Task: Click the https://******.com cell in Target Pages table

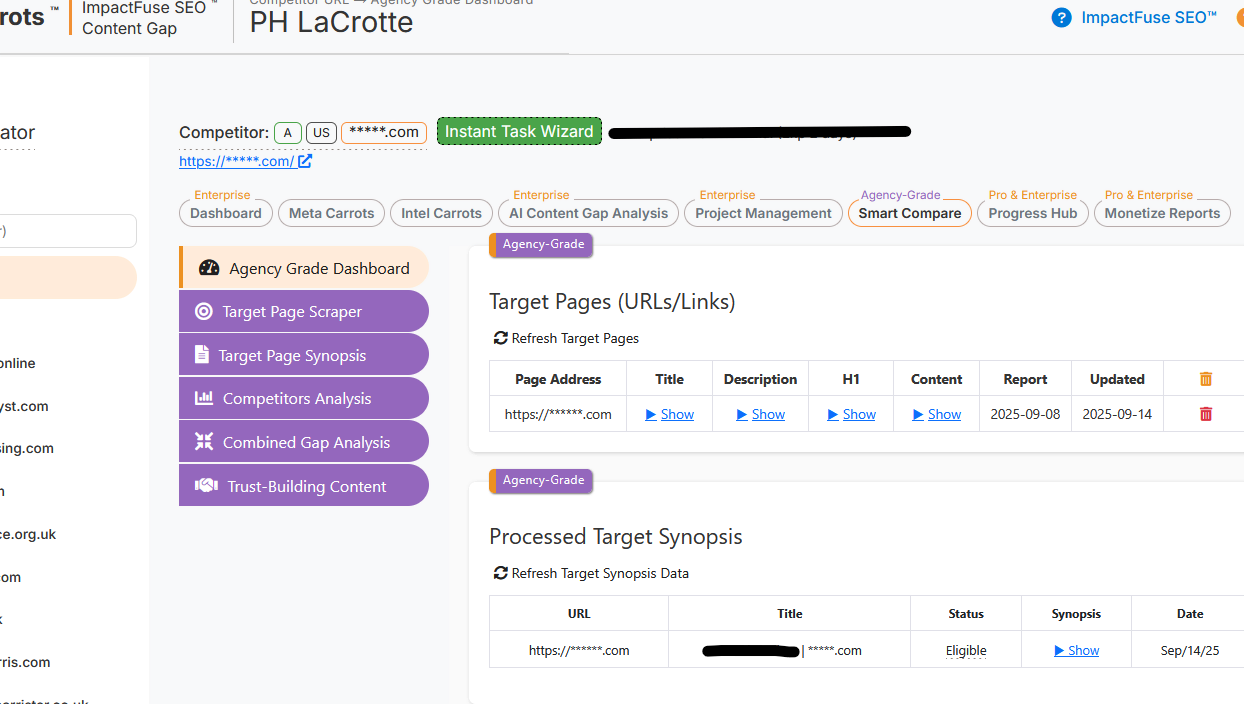Action: (x=558, y=414)
